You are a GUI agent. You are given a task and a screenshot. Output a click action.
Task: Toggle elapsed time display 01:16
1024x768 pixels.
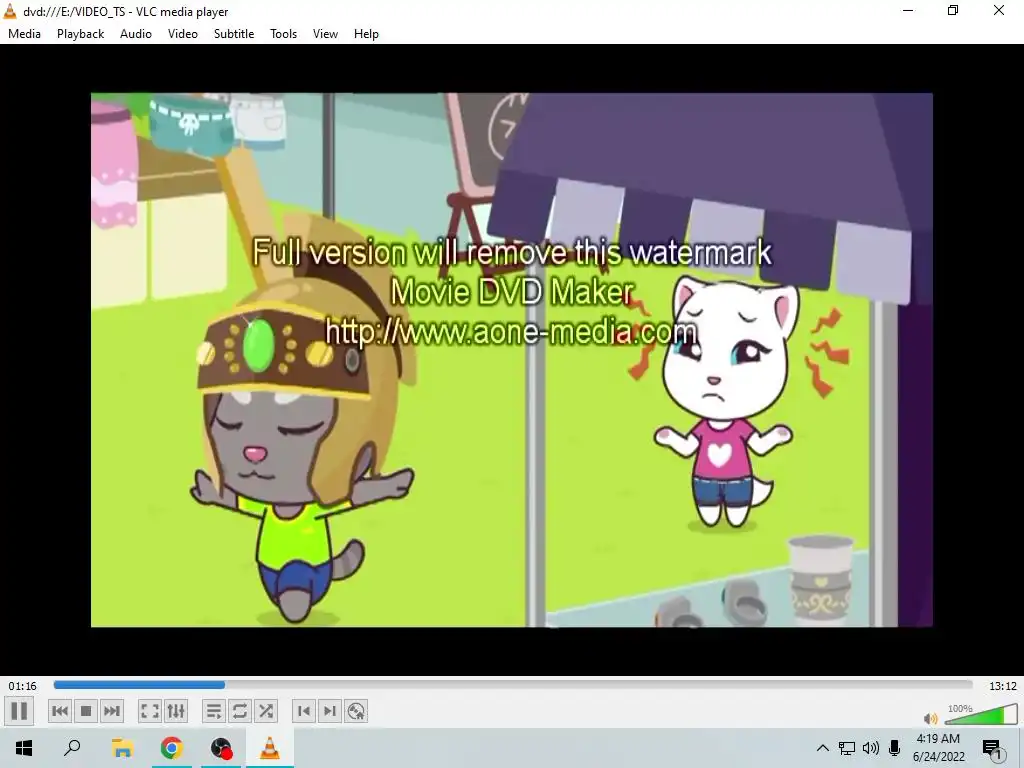pos(22,686)
